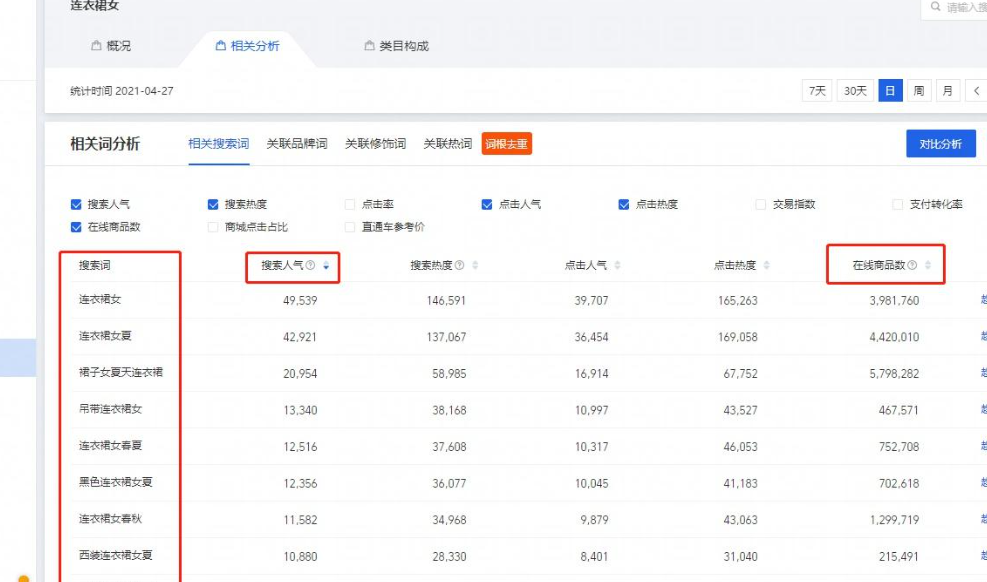Click the value 215,491
987x582 pixels.
coord(899,556)
